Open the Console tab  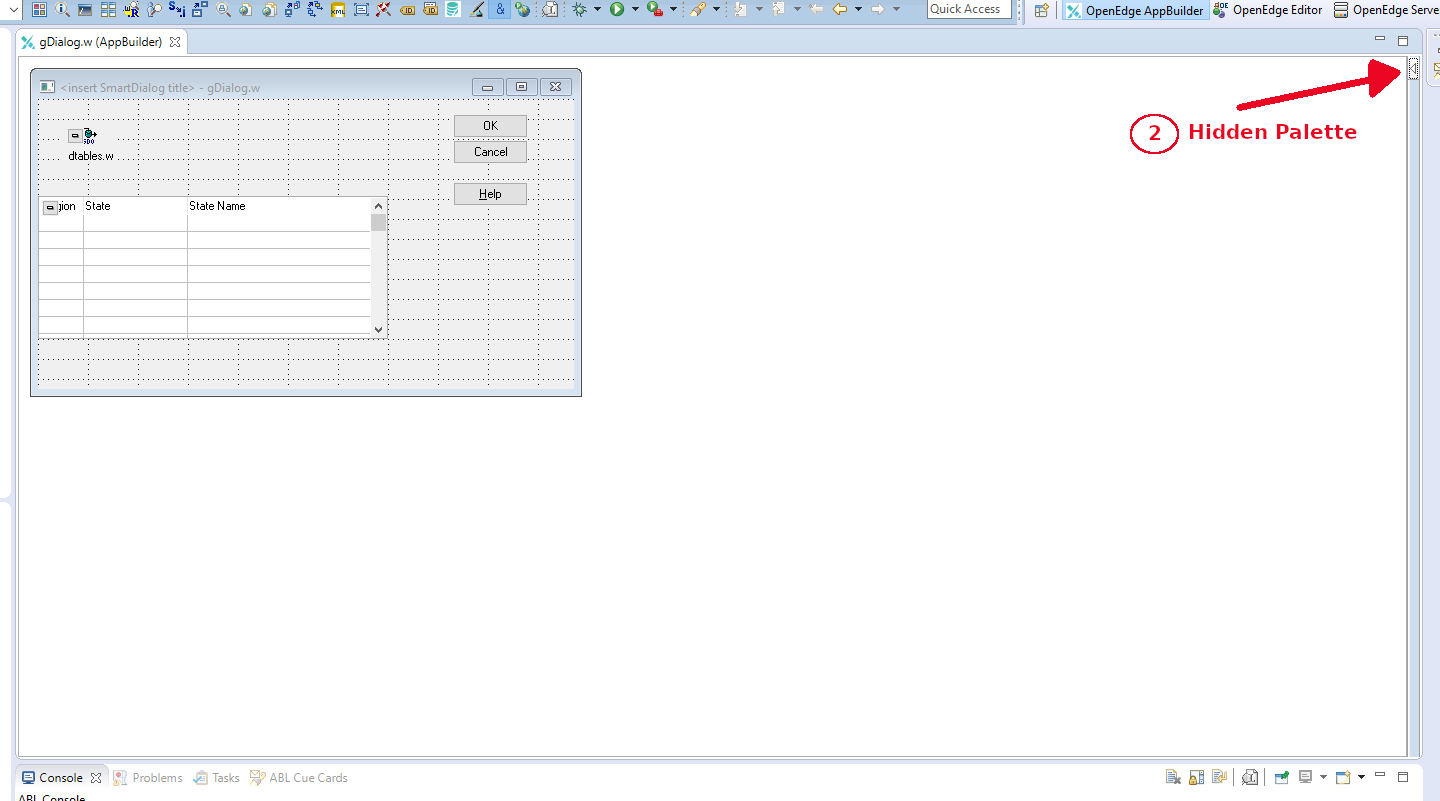(61, 778)
